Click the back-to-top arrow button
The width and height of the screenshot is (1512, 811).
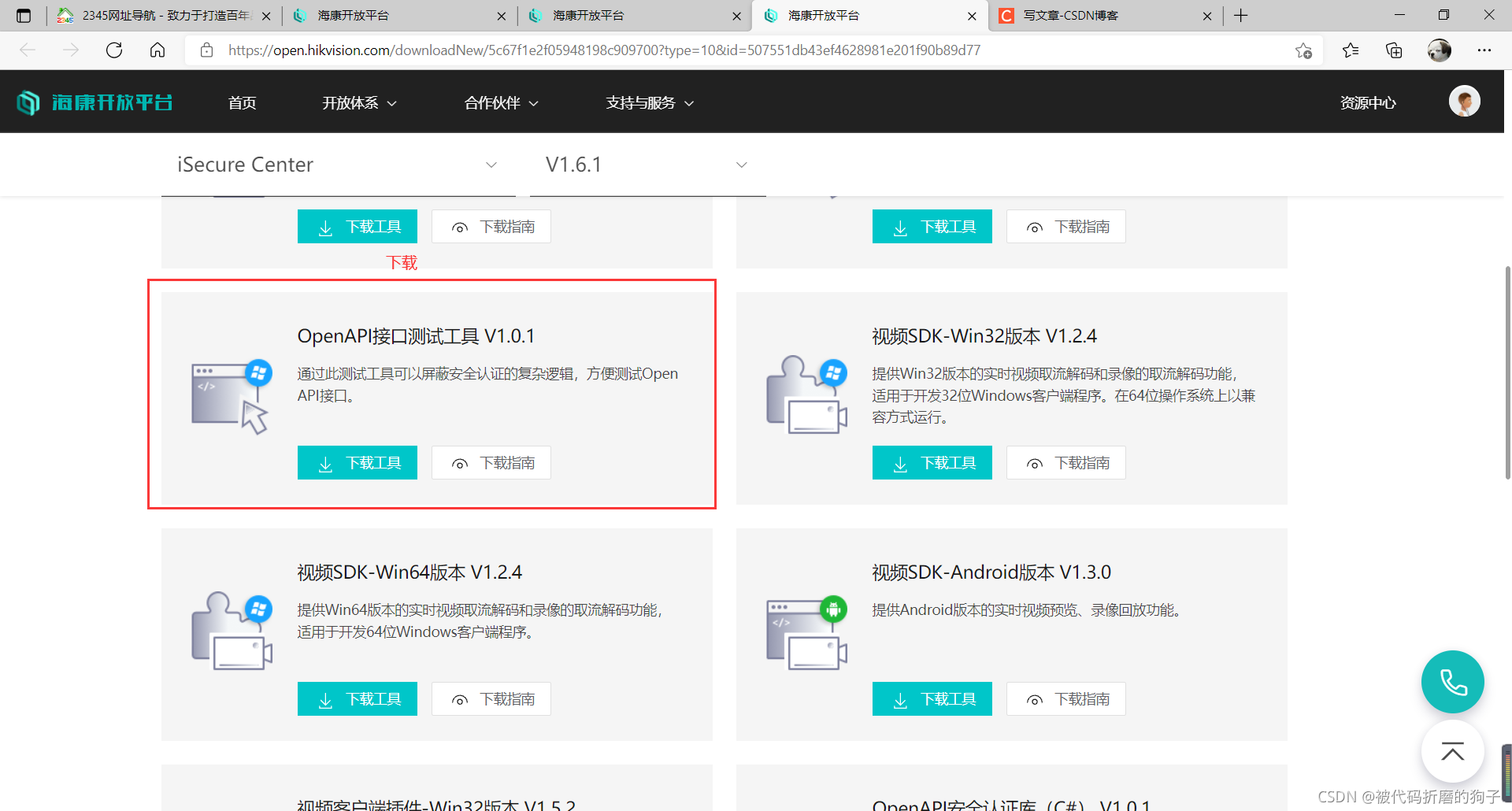pos(1452,752)
